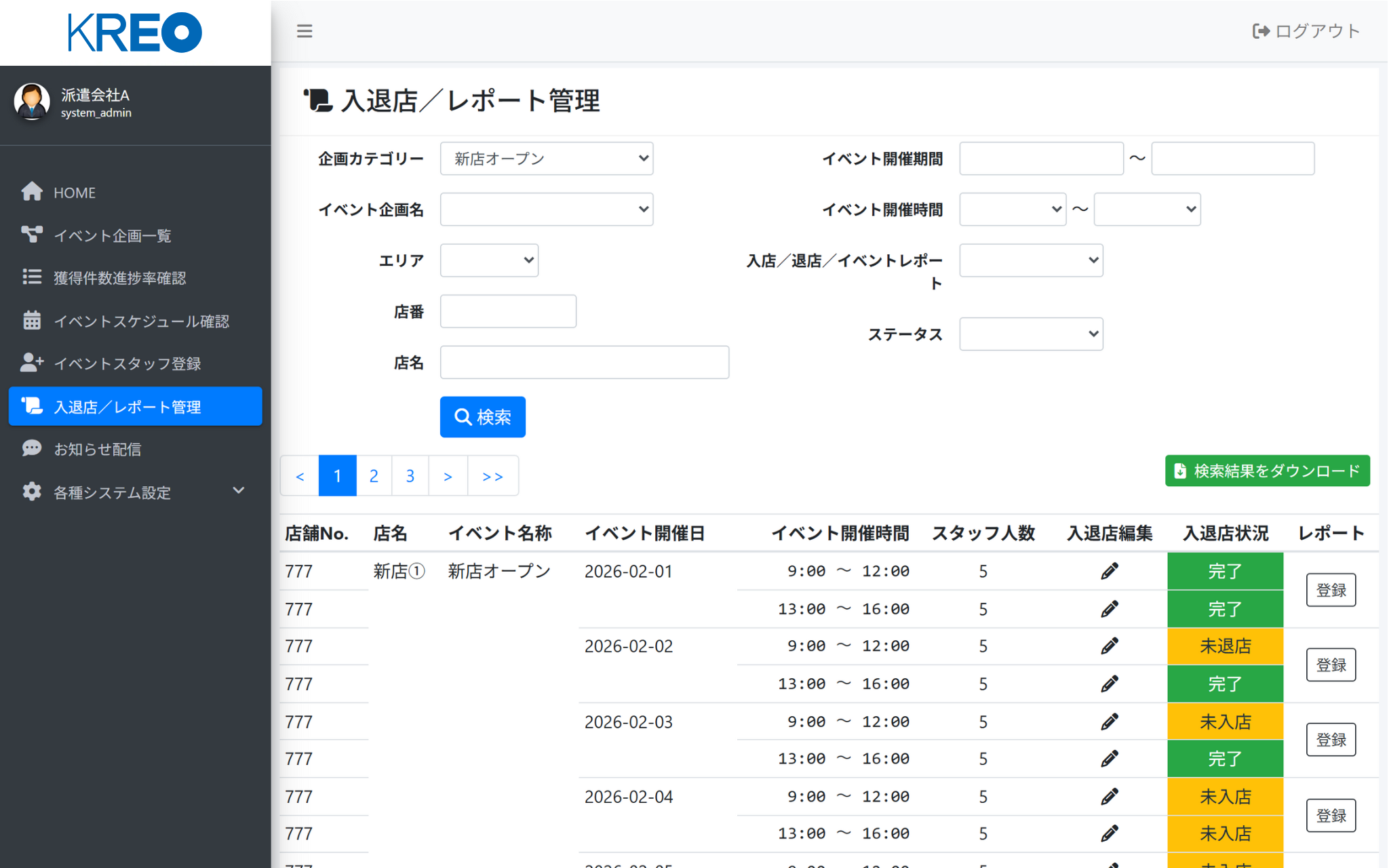1389x868 pixels.
Task: Click the hamburger menu toggle icon
Action: [x=305, y=31]
